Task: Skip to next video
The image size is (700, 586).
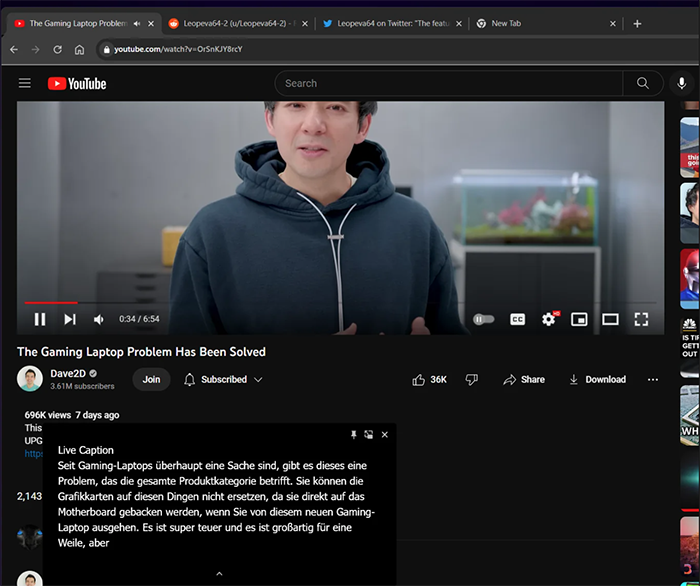Action: point(70,319)
